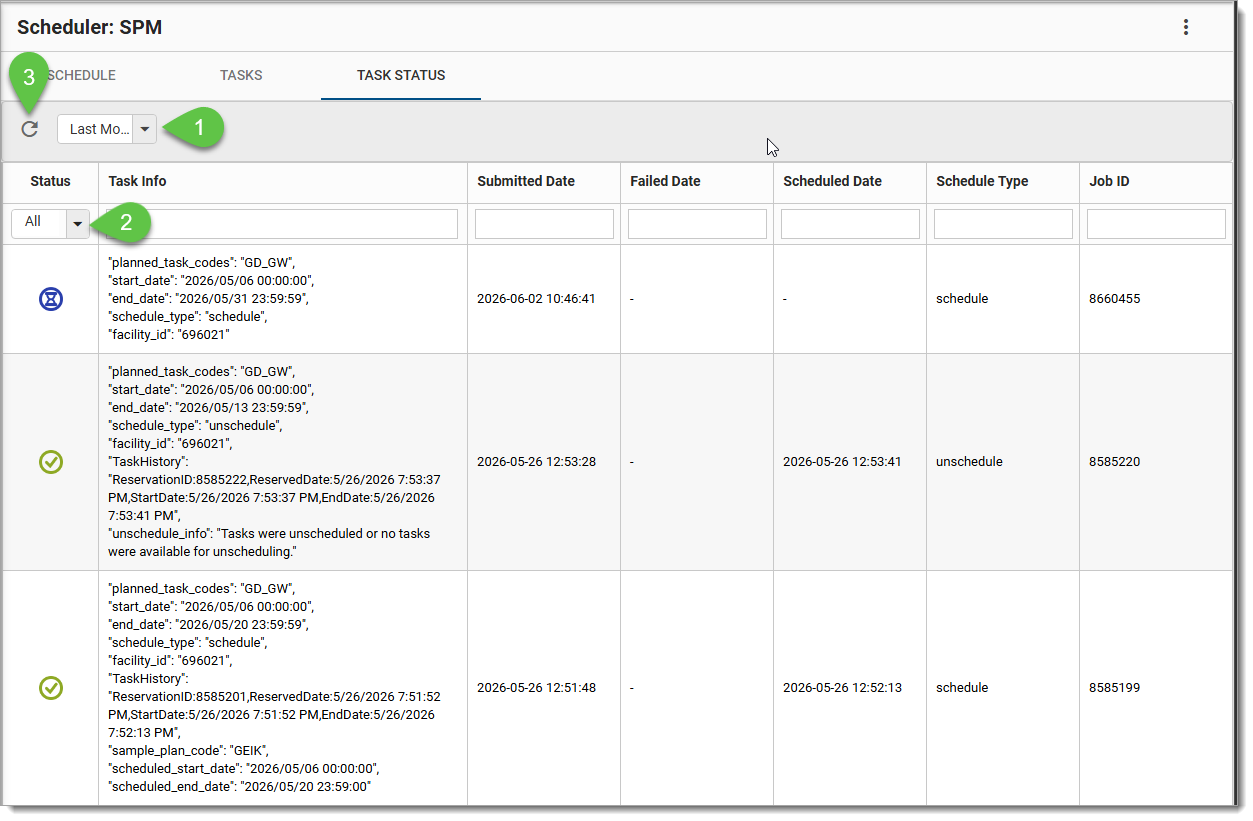Click the Scheduled Date filter field
1253x821 pixels.
point(850,224)
